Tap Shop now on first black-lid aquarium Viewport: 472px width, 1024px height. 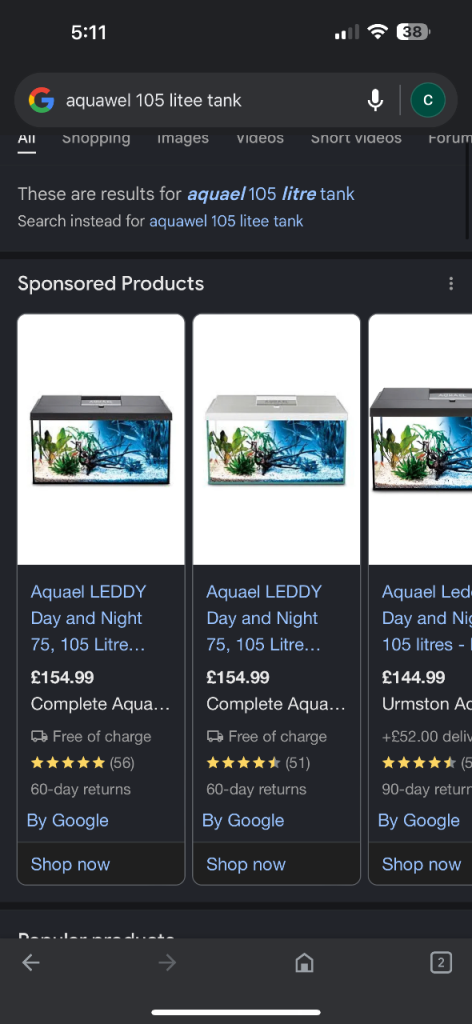click(71, 864)
